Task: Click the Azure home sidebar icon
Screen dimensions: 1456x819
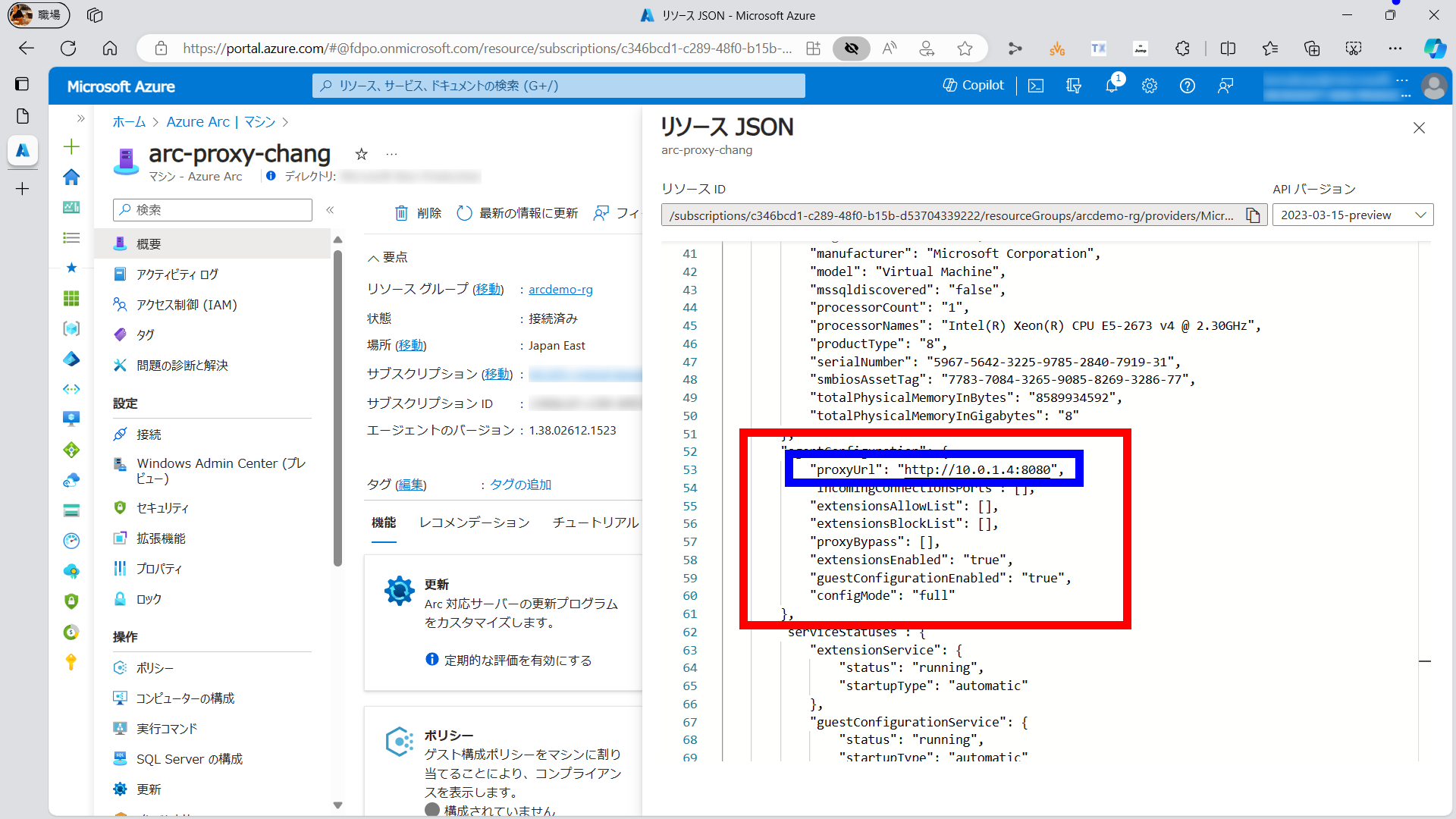Action: (x=71, y=177)
